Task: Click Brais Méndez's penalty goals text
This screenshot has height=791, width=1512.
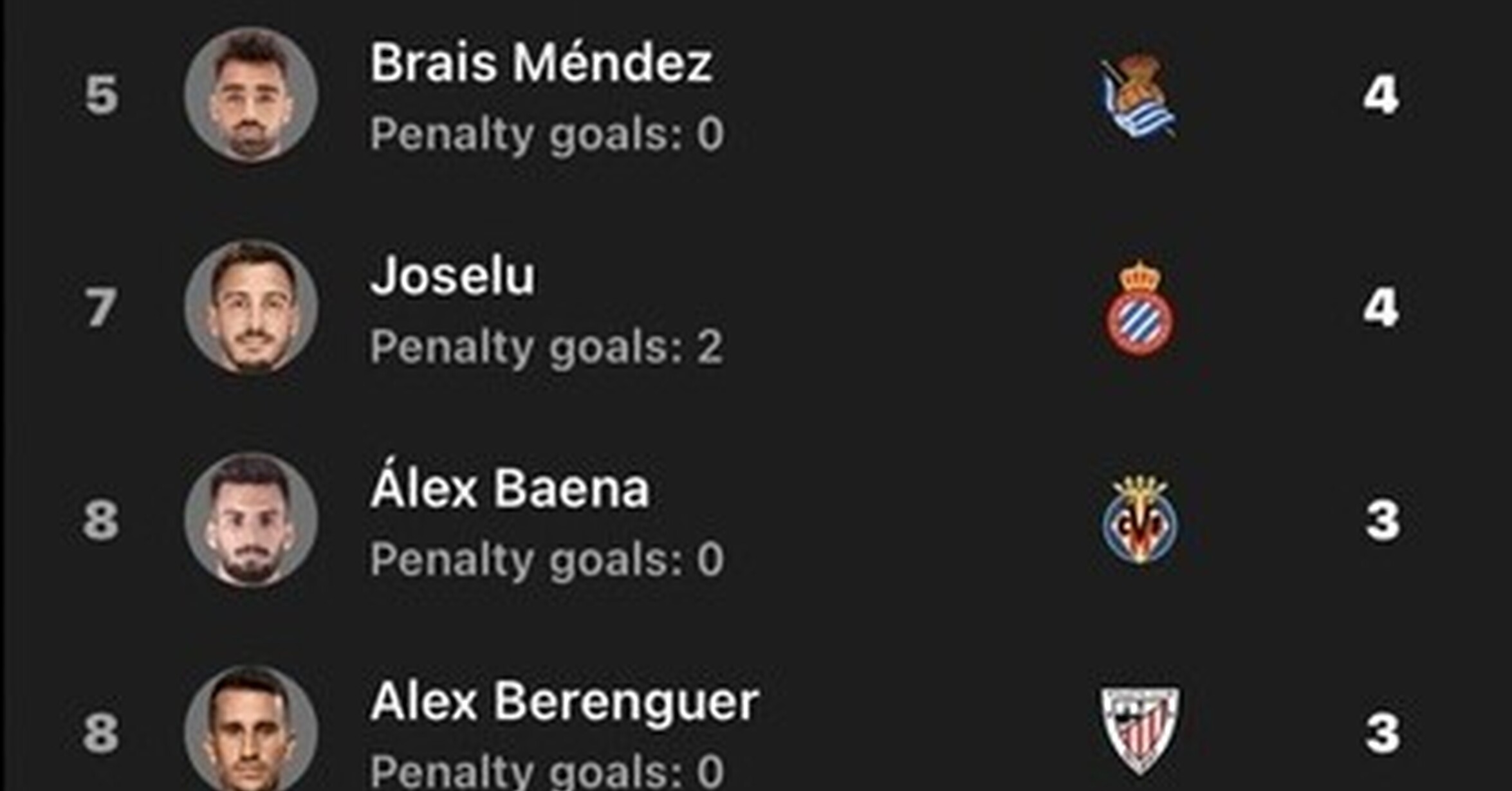Action: [x=547, y=135]
